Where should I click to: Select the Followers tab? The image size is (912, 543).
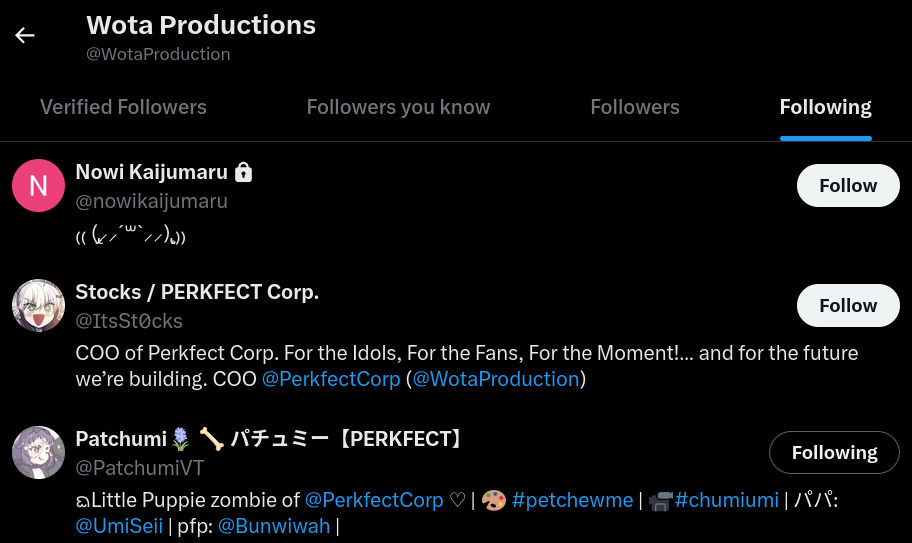(x=634, y=107)
